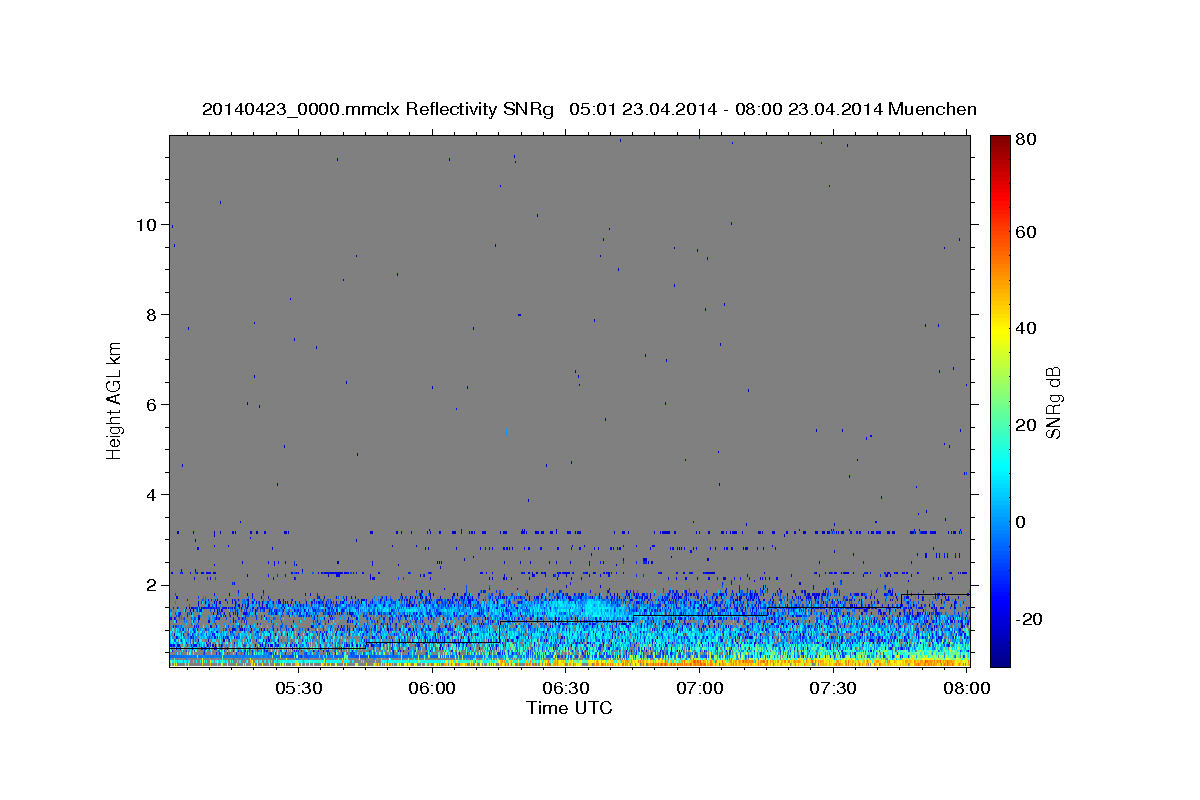This screenshot has height=800, width=1200.
Task: Click the colorbar value -20
Action: [x=1029, y=619]
